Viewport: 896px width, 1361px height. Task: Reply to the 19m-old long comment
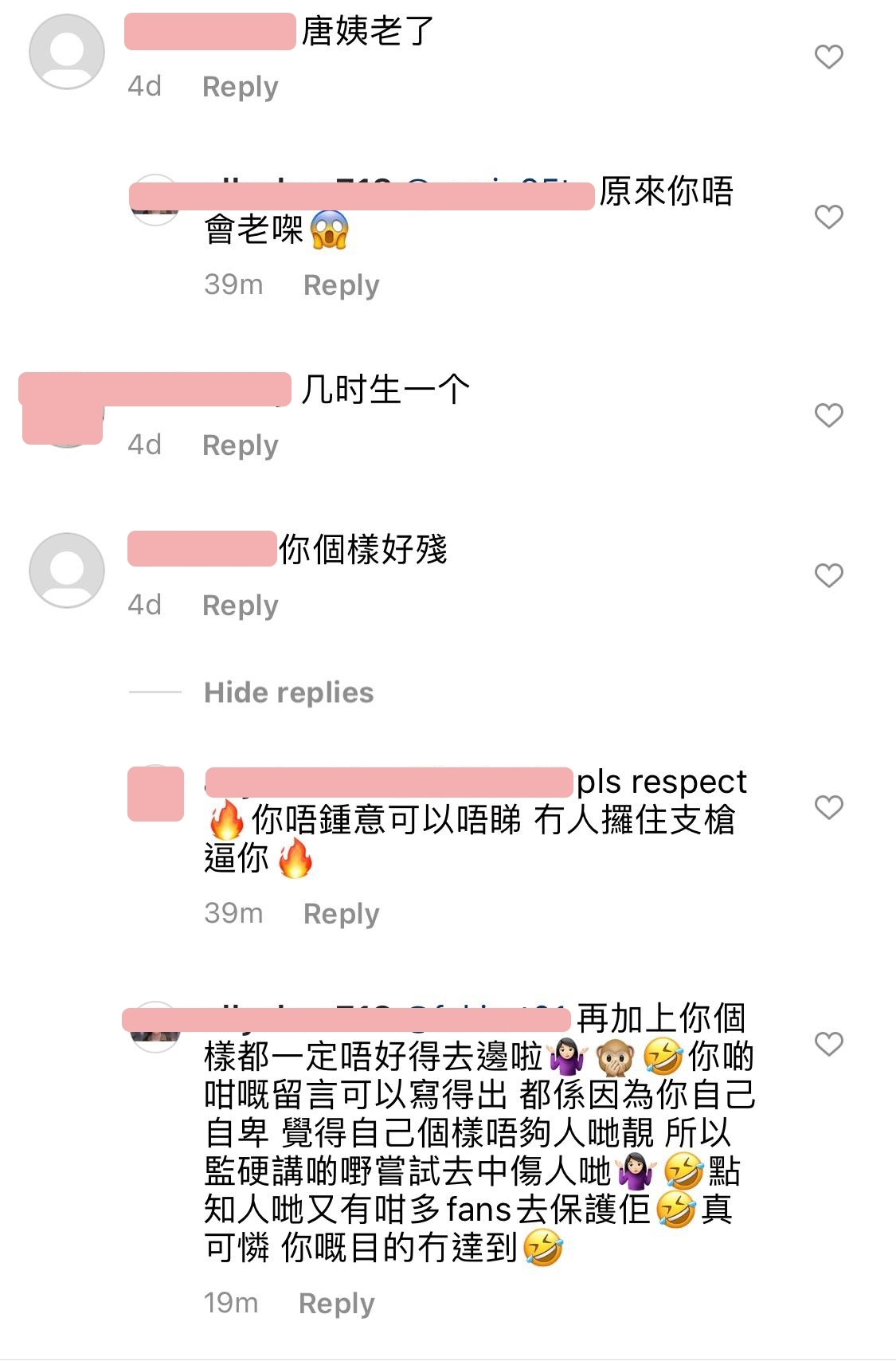click(x=337, y=1303)
